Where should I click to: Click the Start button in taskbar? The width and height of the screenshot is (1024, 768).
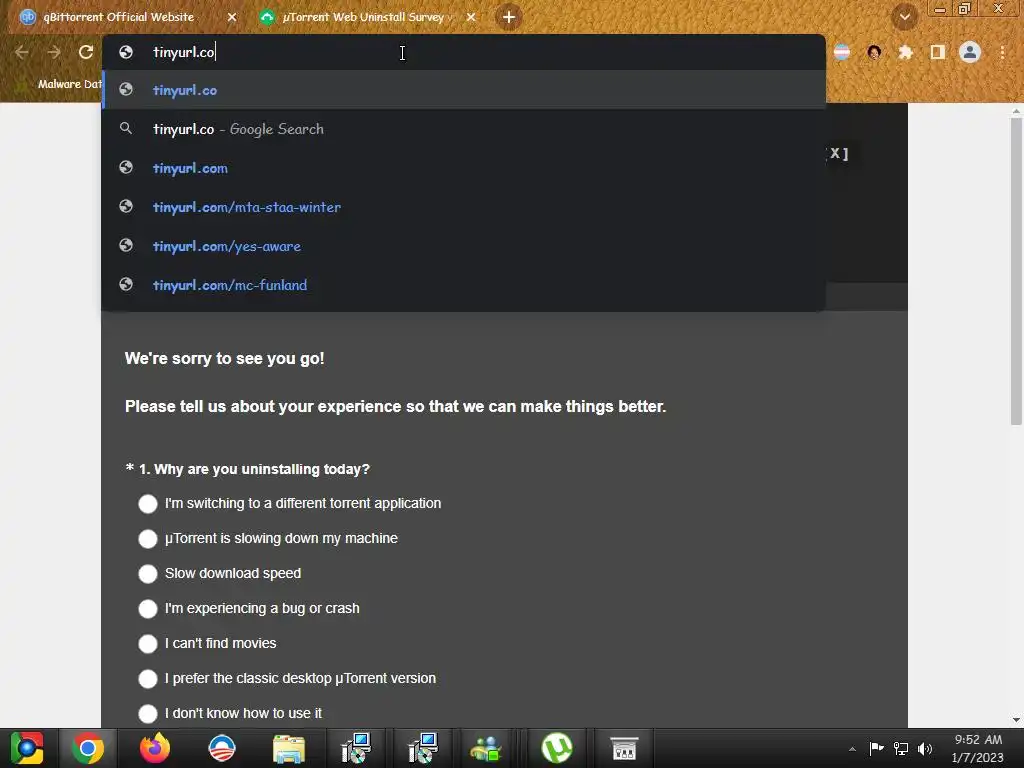[27, 748]
